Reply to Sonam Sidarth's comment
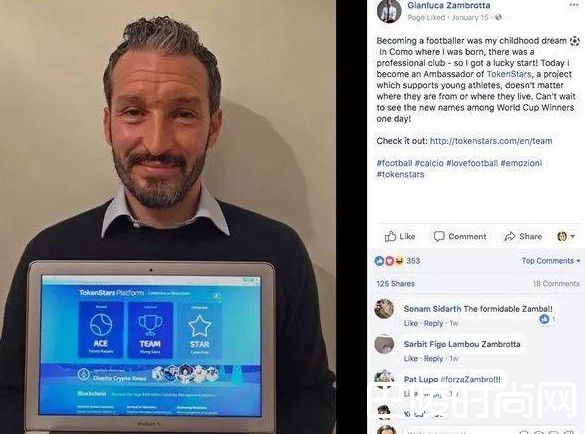Image resolution: width=585 pixels, height=434 pixels. point(433,323)
